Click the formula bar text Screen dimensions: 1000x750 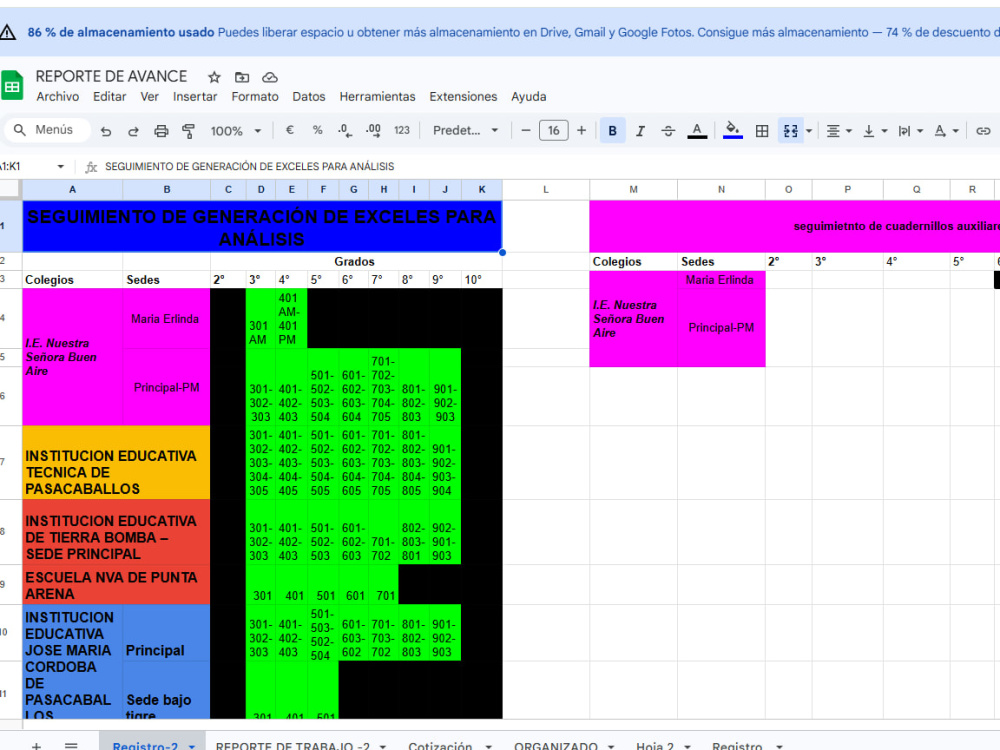pyautogui.click(x=249, y=166)
